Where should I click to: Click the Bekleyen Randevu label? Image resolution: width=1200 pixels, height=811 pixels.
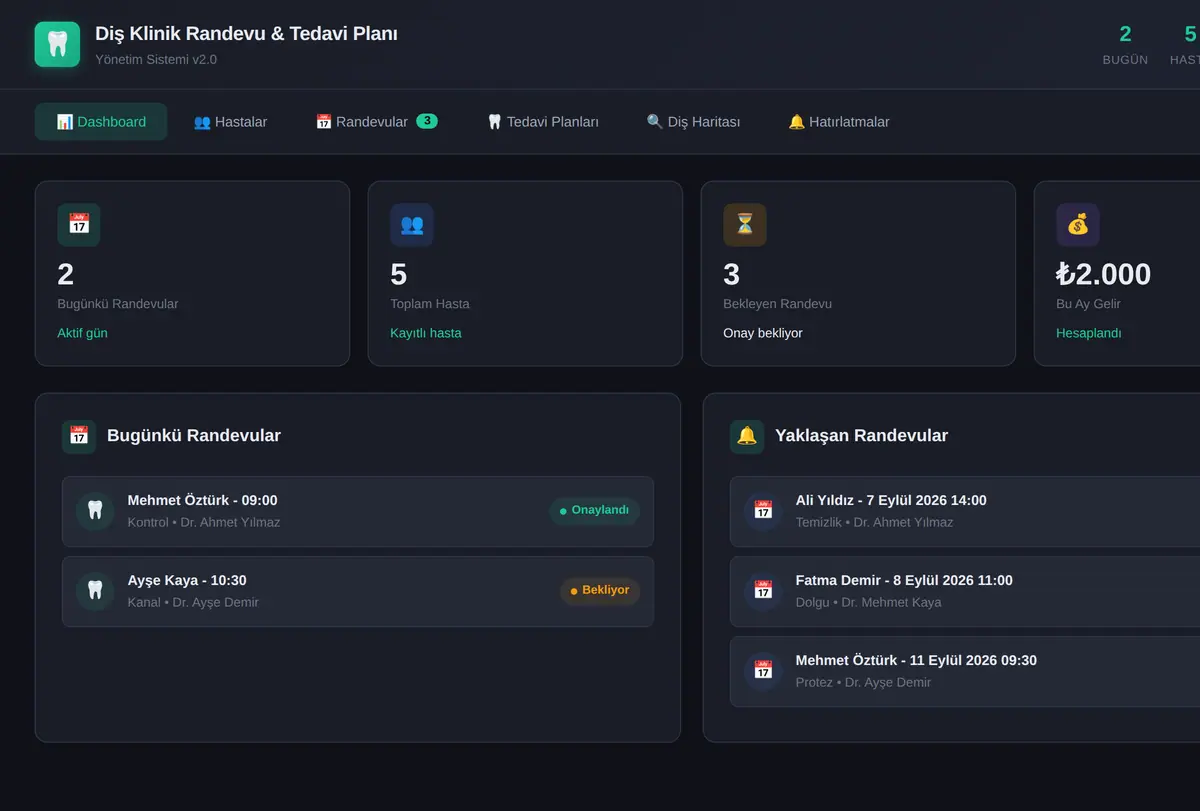click(x=777, y=304)
